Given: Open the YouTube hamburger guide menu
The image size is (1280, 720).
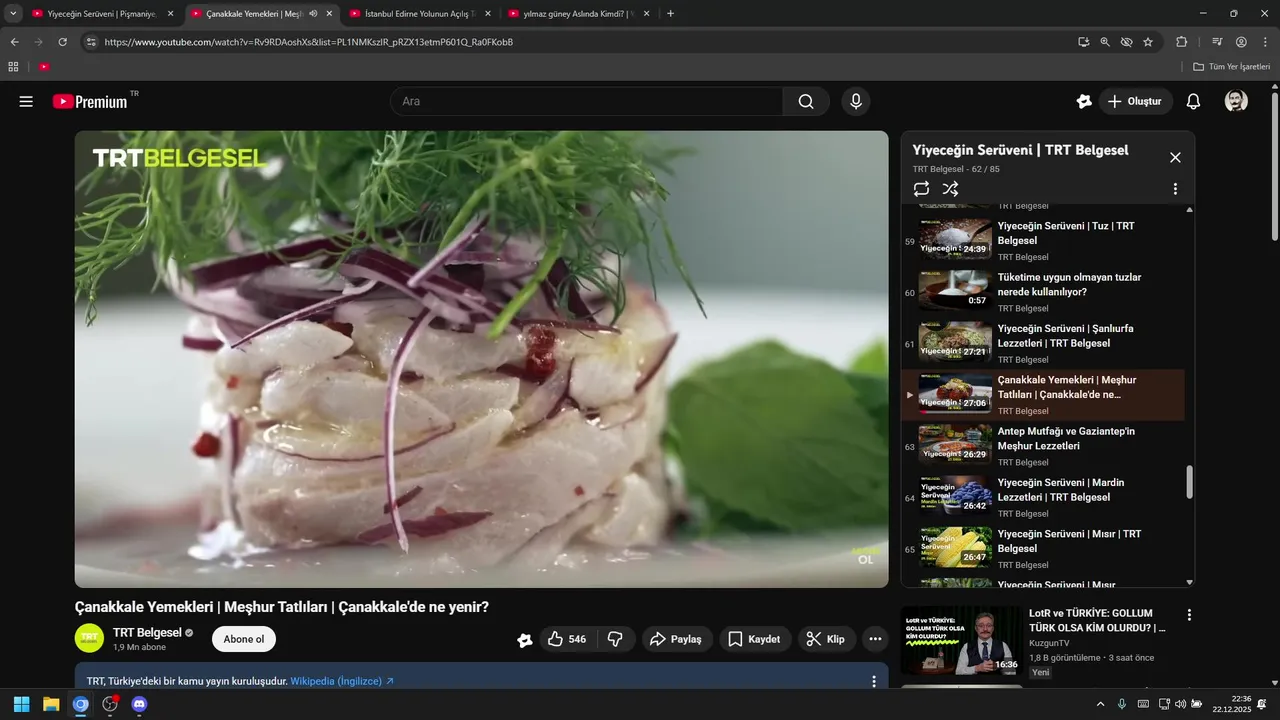Looking at the screenshot, I should coord(26,101).
